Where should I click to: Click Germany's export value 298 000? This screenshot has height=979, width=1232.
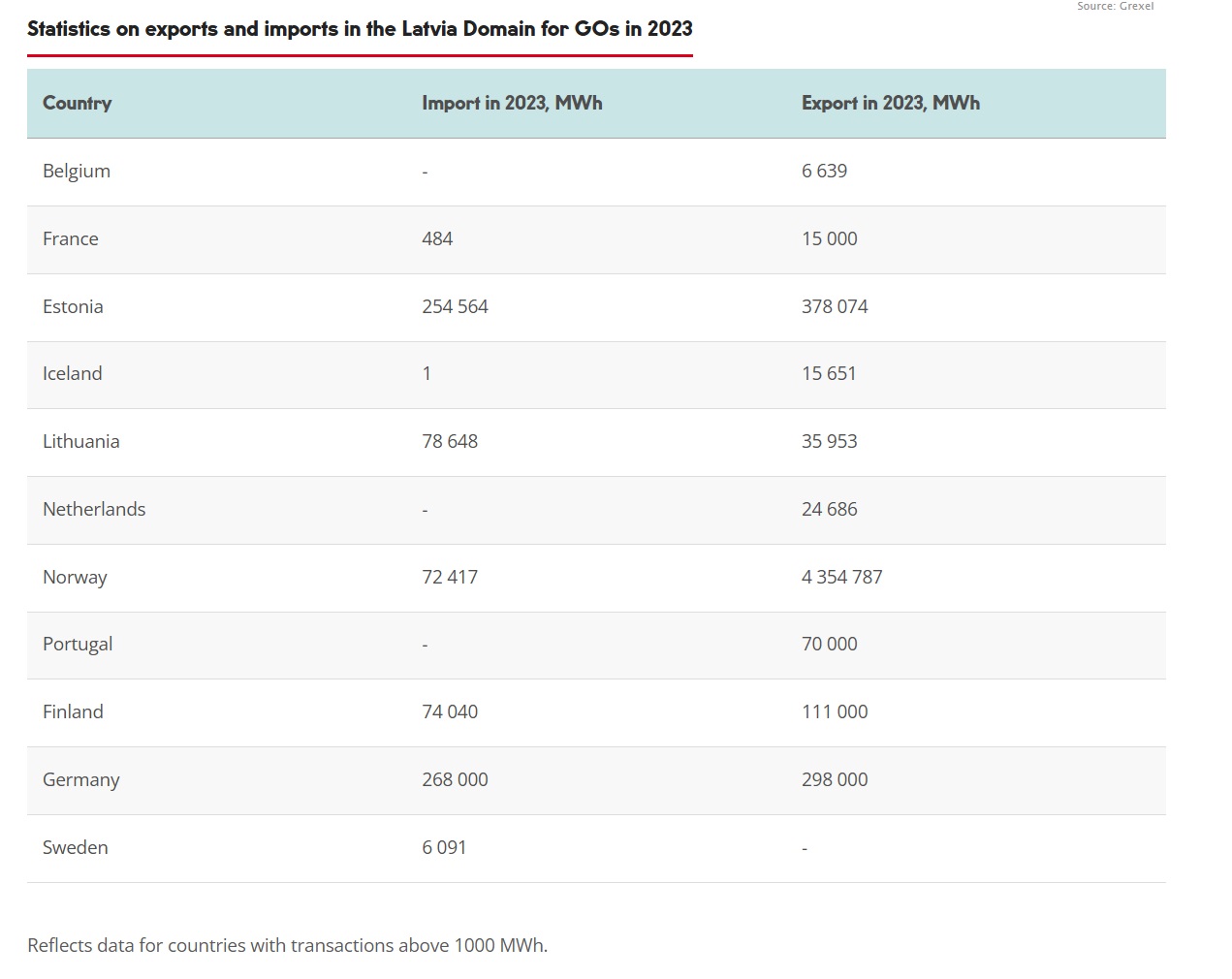[x=835, y=779]
